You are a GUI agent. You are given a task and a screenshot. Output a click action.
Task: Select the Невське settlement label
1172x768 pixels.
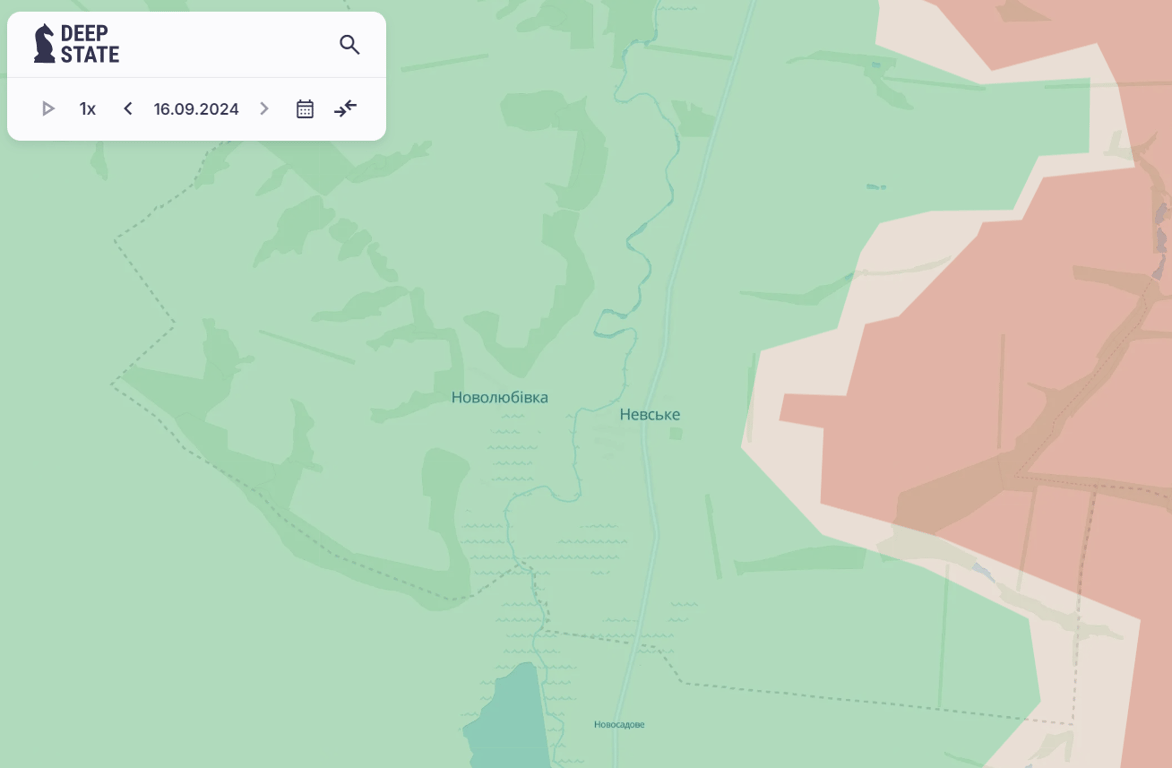pyautogui.click(x=649, y=414)
